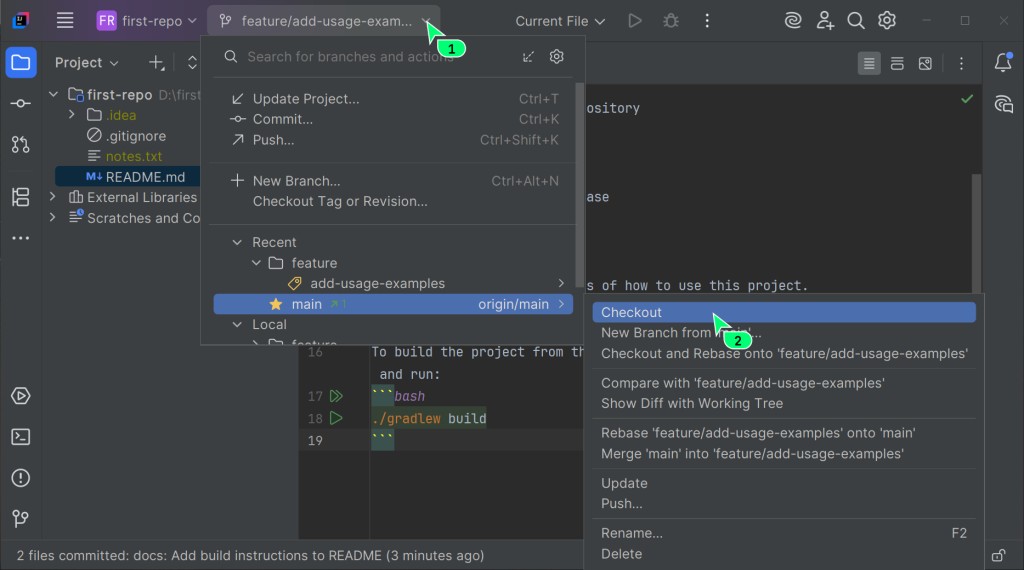Choose Push action in branch popup

[x=394, y=140]
